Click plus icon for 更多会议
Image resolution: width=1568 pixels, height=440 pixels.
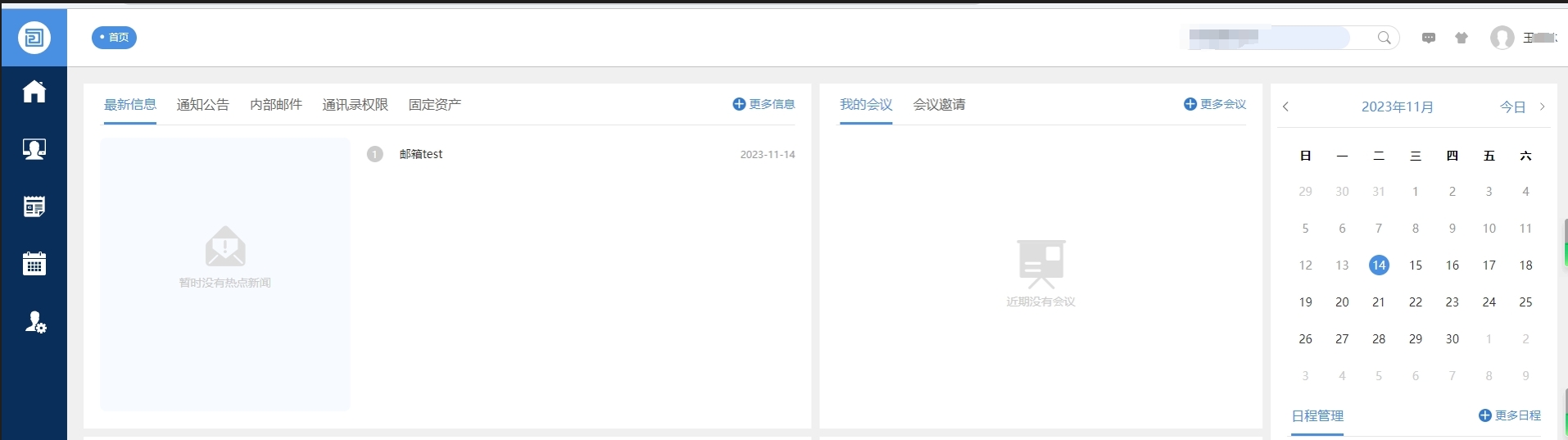(x=1190, y=104)
